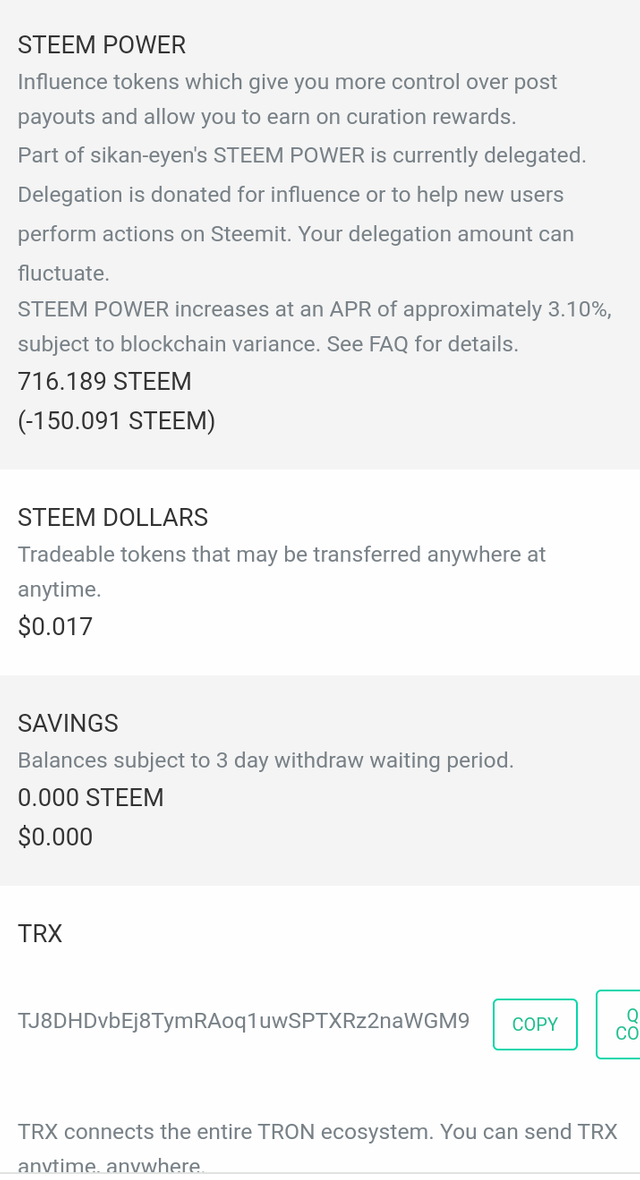Click the SAVINGS section heading
The height and width of the screenshot is (1180, 640).
coord(68,723)
